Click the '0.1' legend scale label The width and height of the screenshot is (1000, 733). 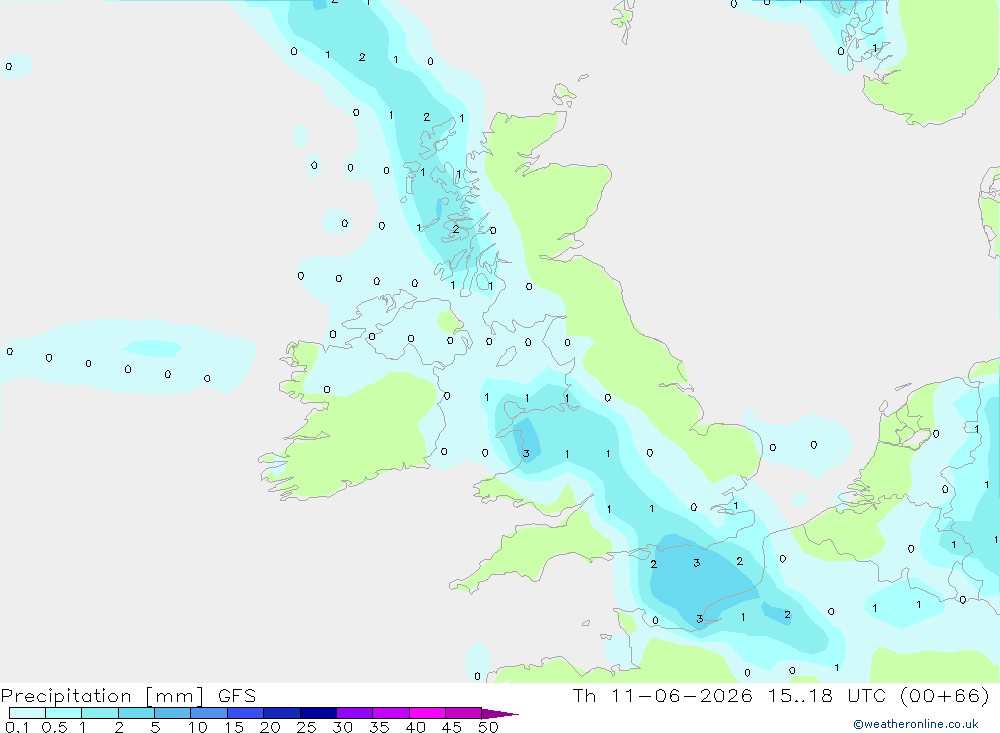point(17,727)
